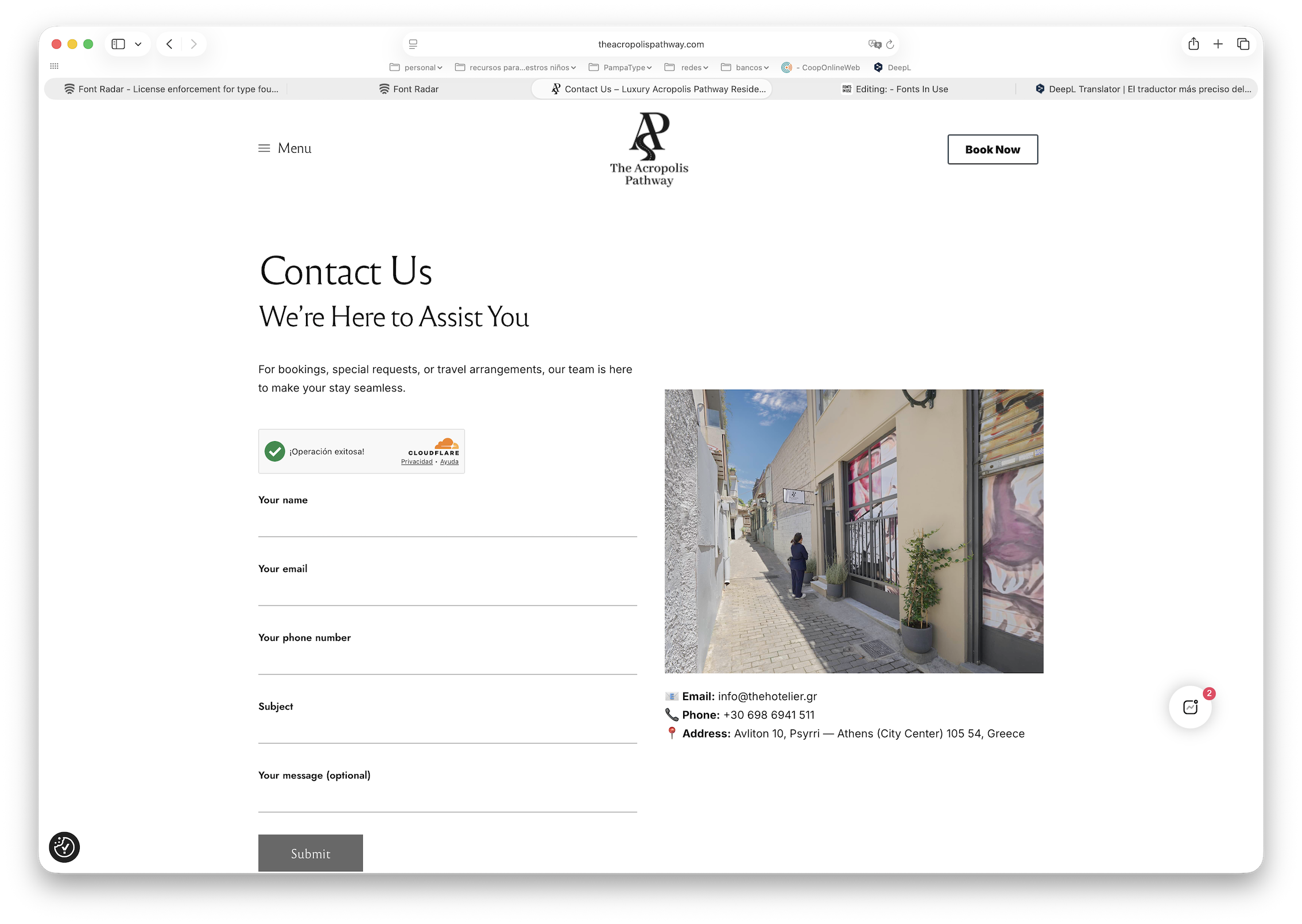Click the info@thehotelier.gr email address
Viewport: 1302px width, 924px height.
click(x=768, y=696)
